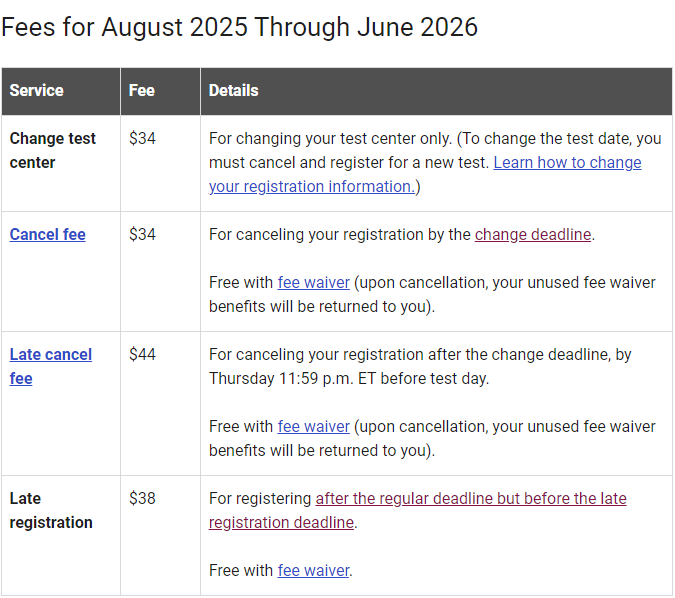Image resolution: width=675 pixels, height=598 pixels.
Task: Click 'fee waiver' link in Cancel fee row
Action: [x=313, y=283]
